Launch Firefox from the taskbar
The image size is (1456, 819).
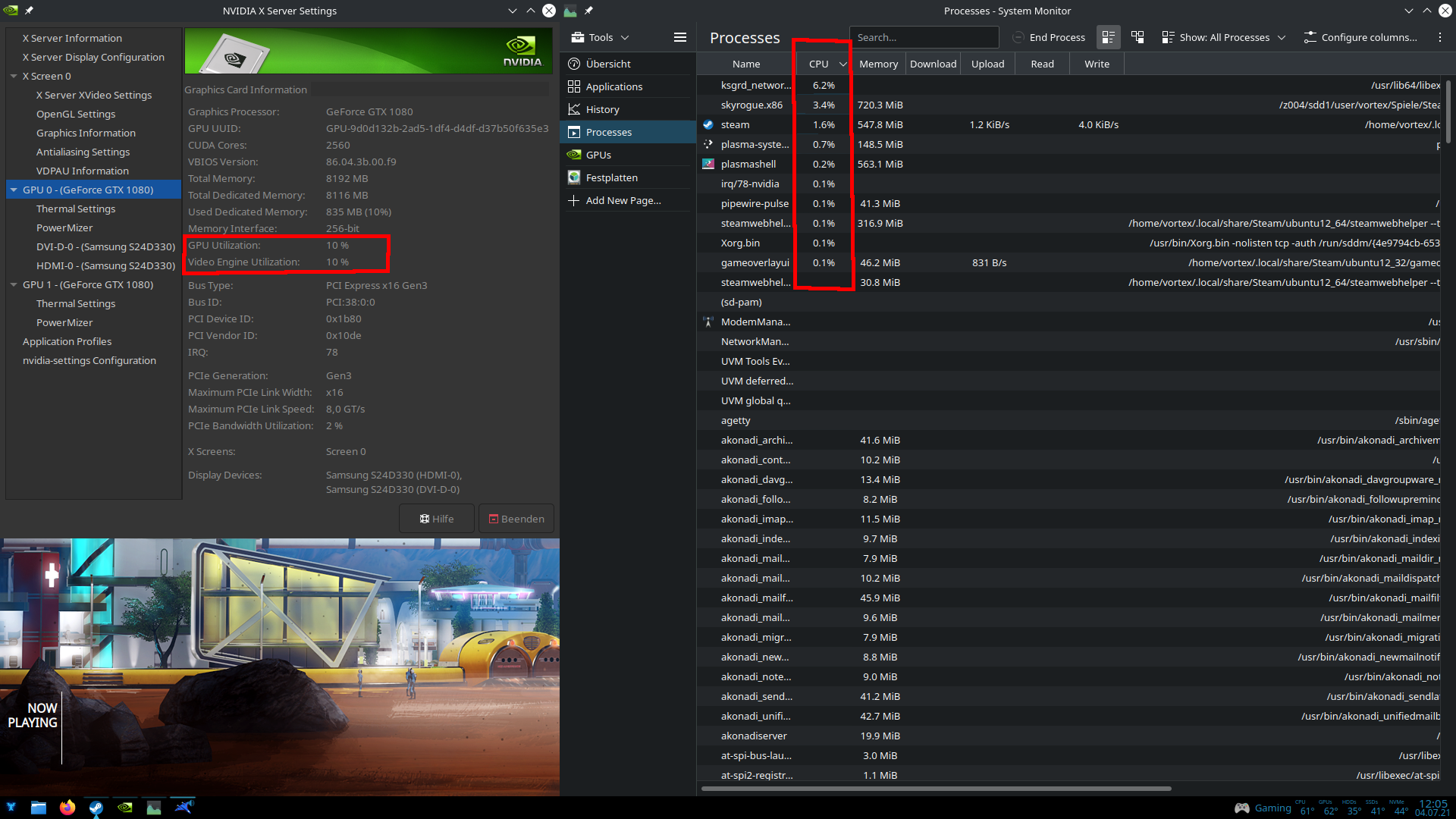[67, 807]
